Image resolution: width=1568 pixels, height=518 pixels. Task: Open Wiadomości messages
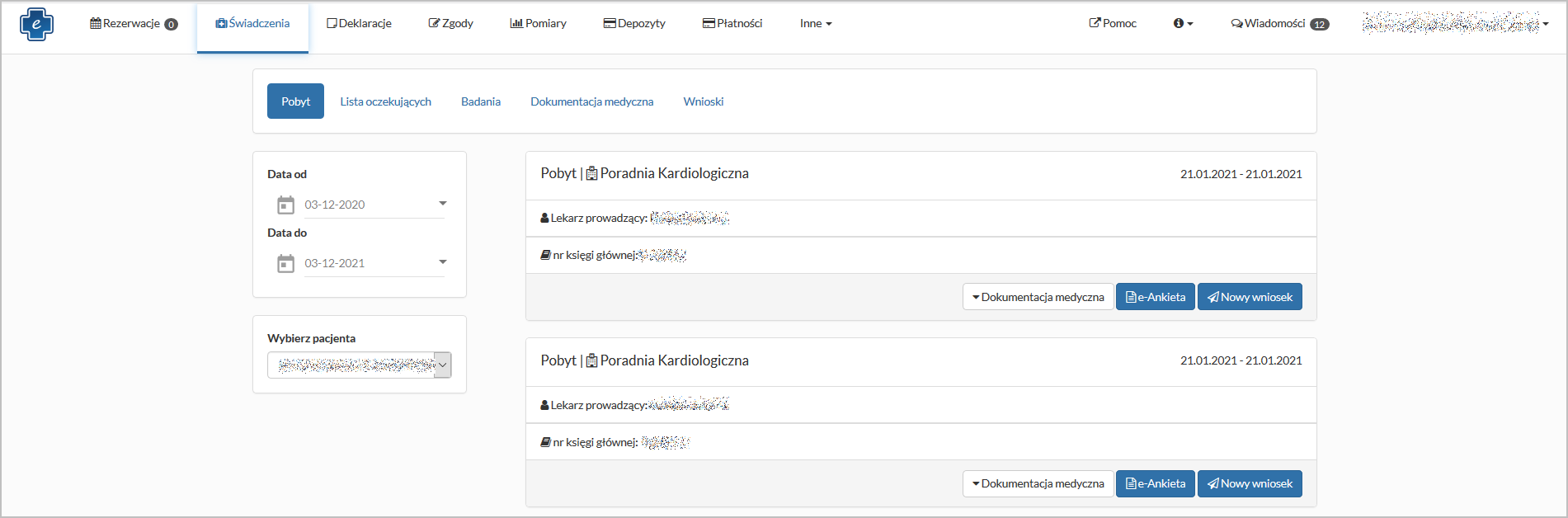[1279, 24]
